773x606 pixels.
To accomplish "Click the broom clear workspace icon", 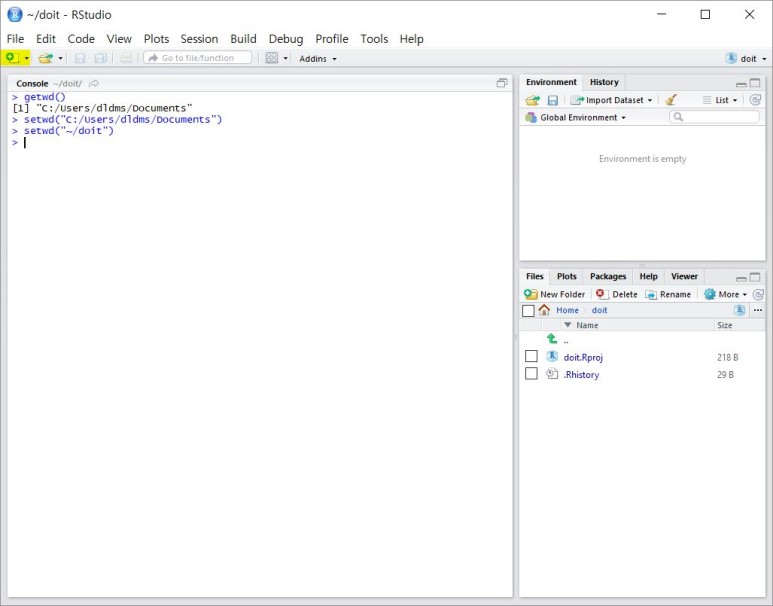I will tap(670, 100).
